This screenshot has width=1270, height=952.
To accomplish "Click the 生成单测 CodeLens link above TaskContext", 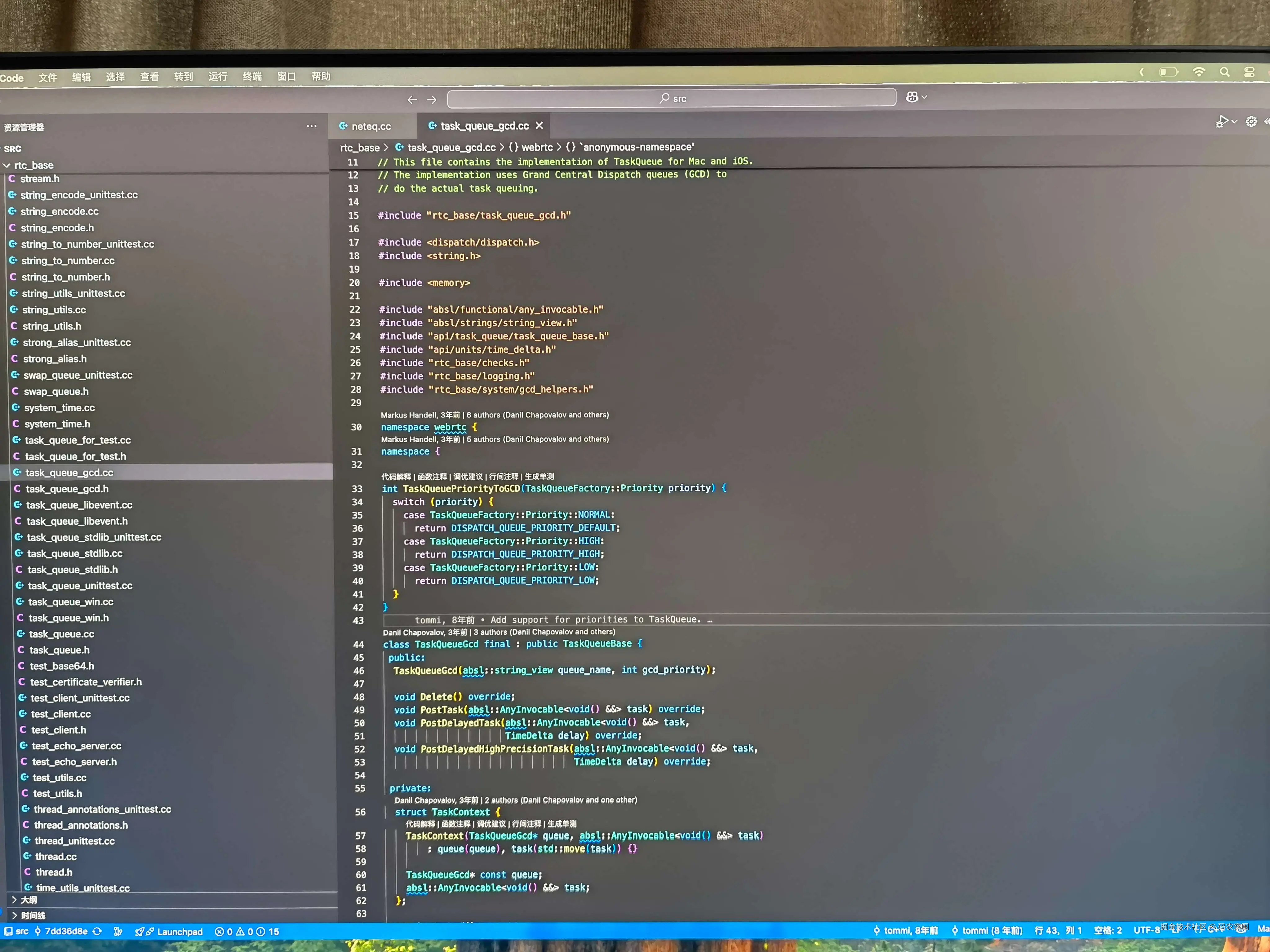I will coord(563,824).
